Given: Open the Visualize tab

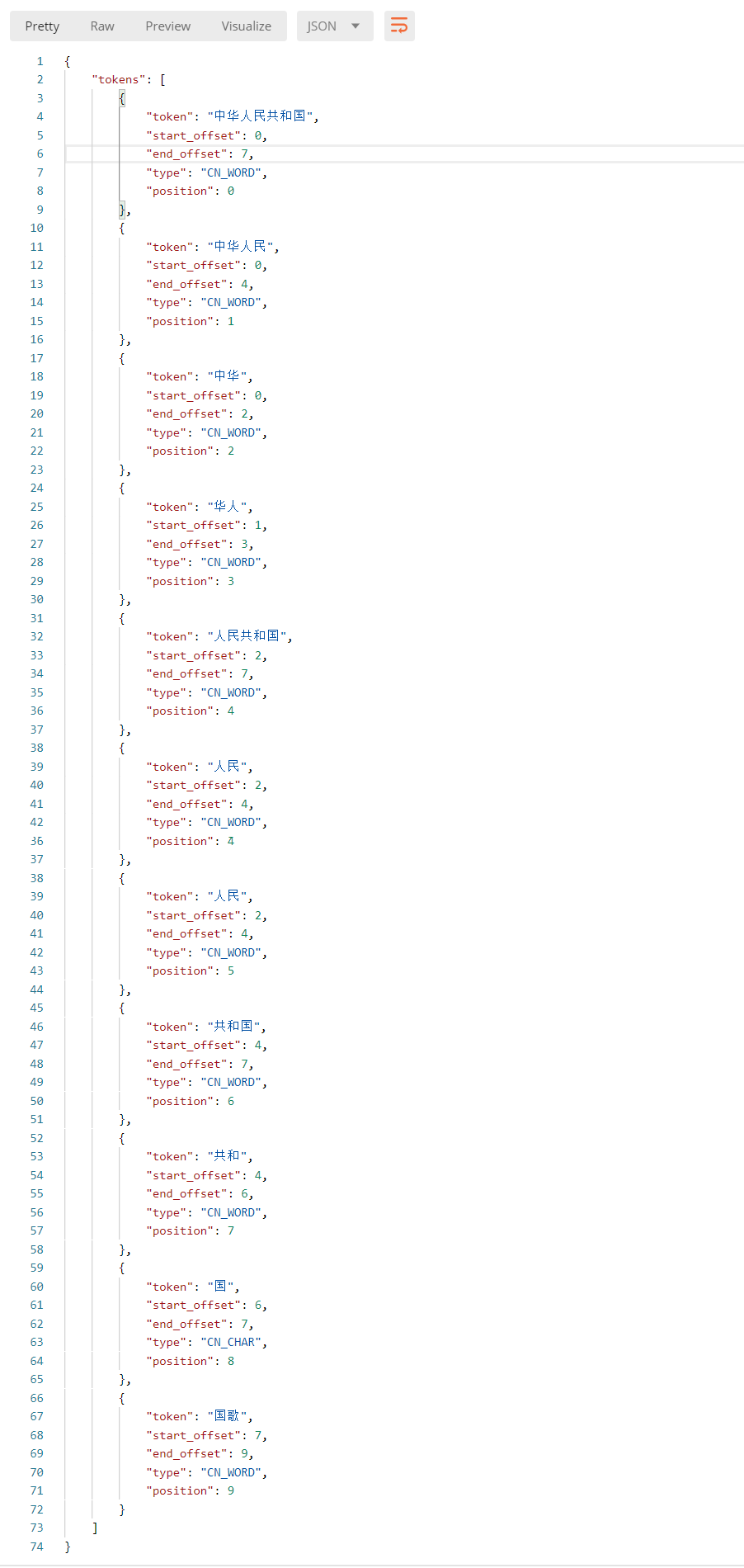Looking at the screenshot, I should 246,26.
